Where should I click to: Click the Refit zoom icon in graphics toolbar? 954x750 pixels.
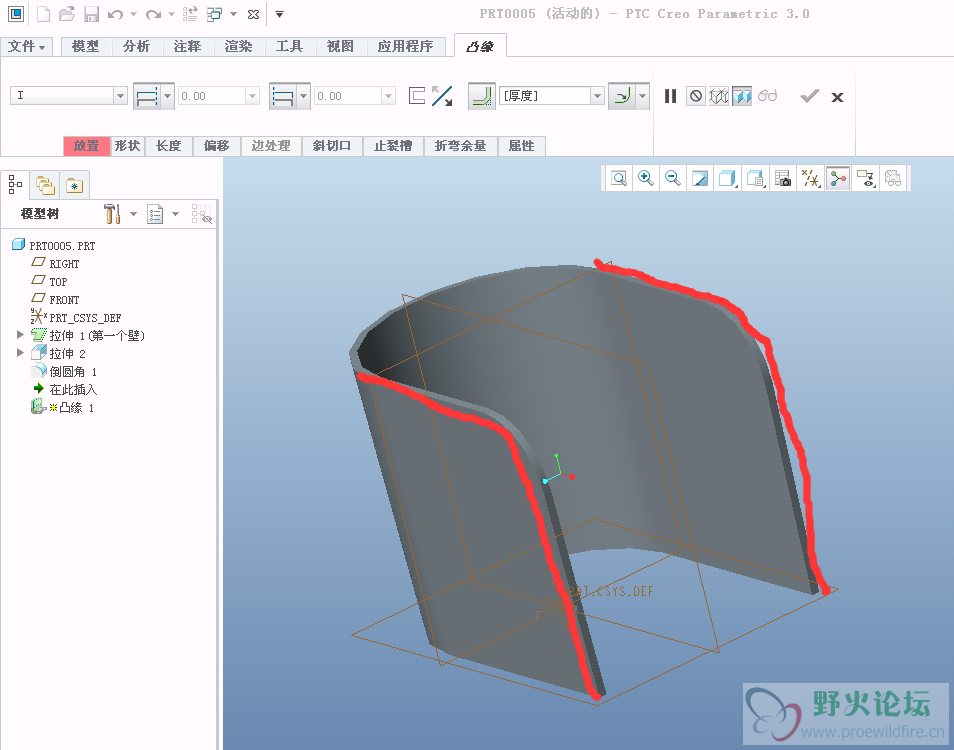(x=619, y=179)
